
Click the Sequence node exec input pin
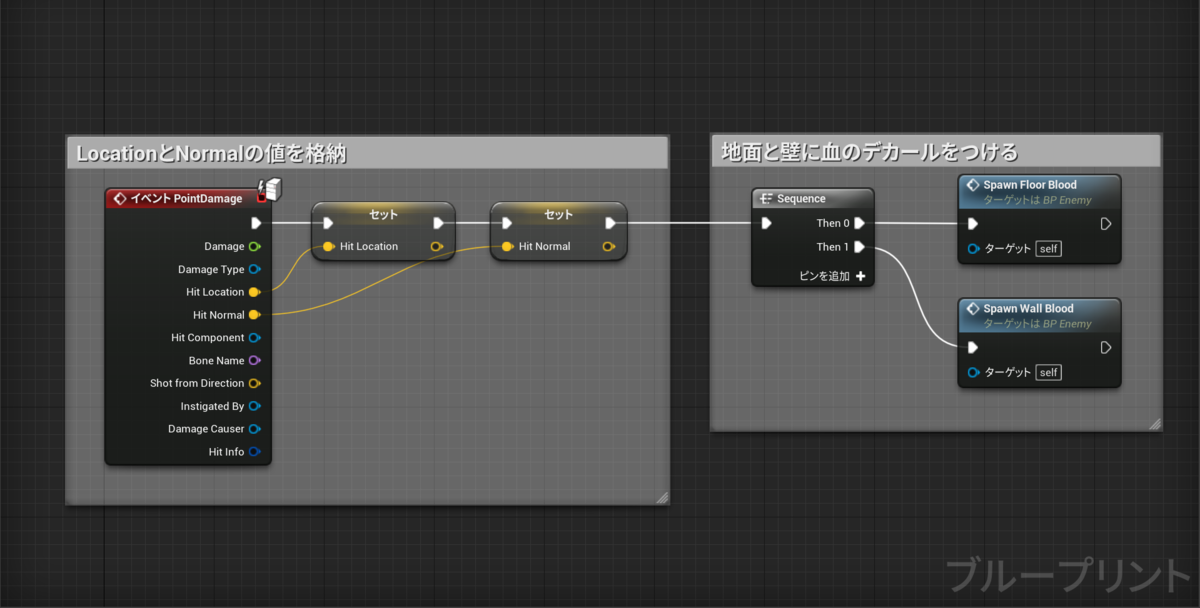click(x=766, y=223)
